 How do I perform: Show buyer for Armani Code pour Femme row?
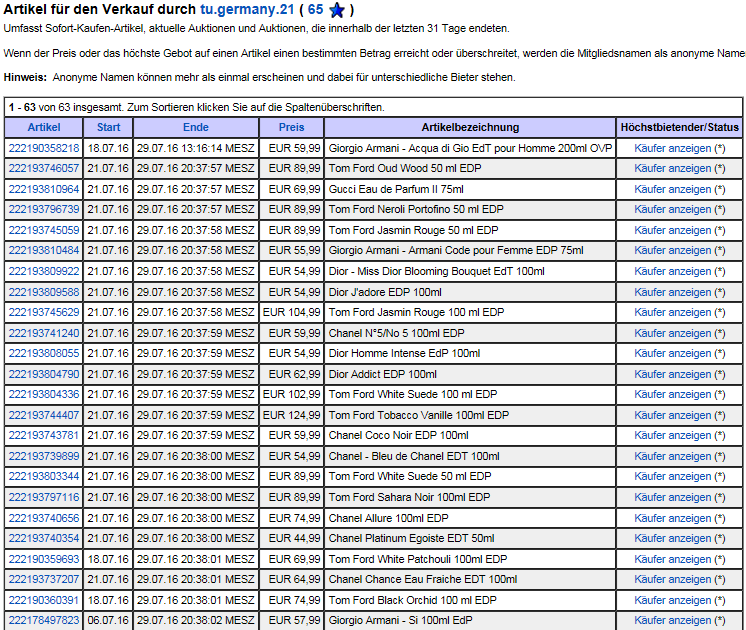click(x=672, y=250)
